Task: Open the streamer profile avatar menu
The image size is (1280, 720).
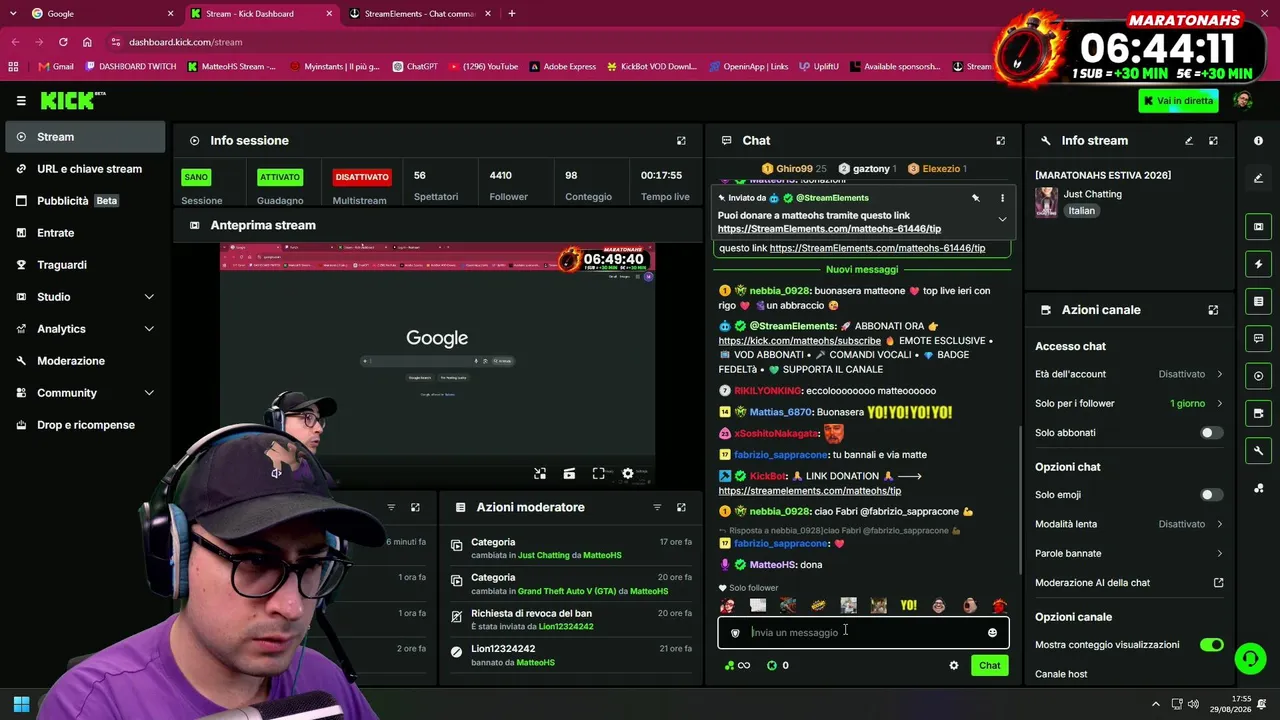Action: [1243, 100]
